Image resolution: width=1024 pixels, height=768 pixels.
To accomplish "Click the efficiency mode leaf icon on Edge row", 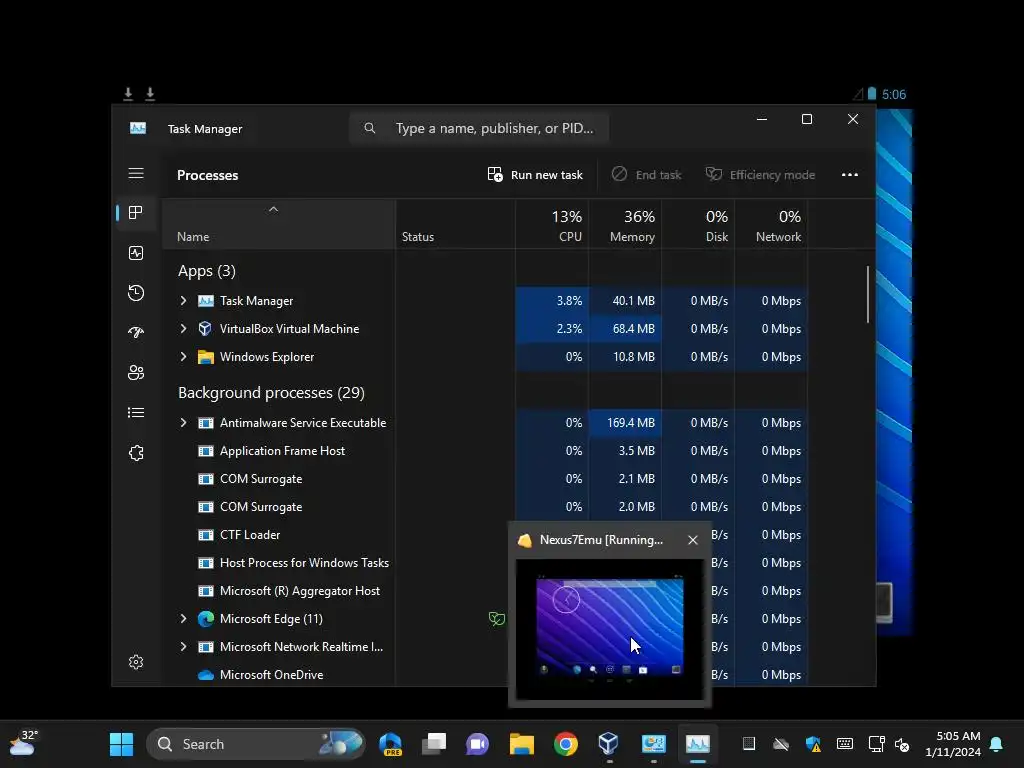I will (496, 618).
